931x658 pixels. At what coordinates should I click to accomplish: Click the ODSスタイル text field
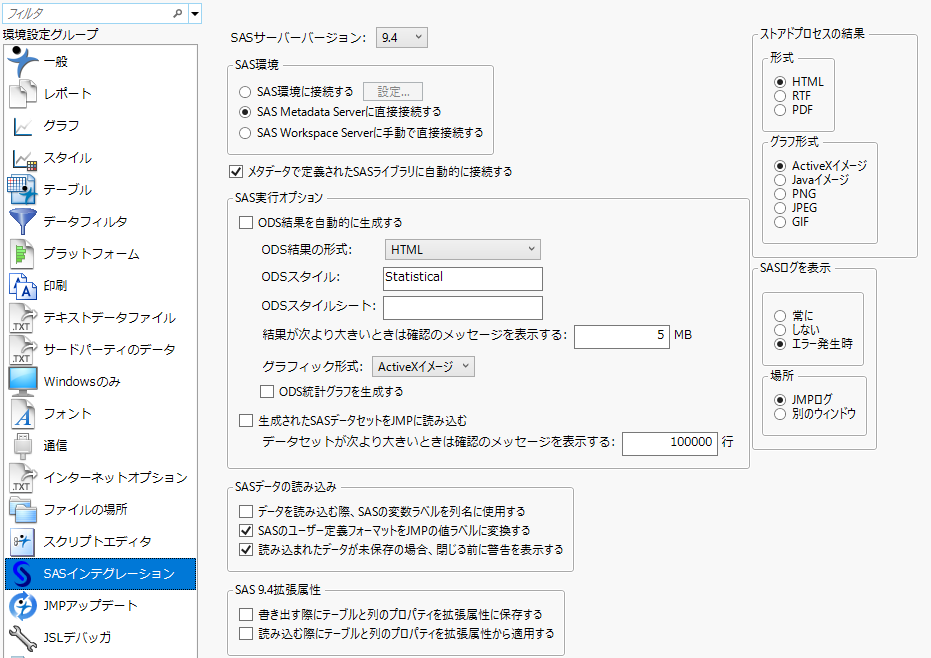[x=462, y=277]
